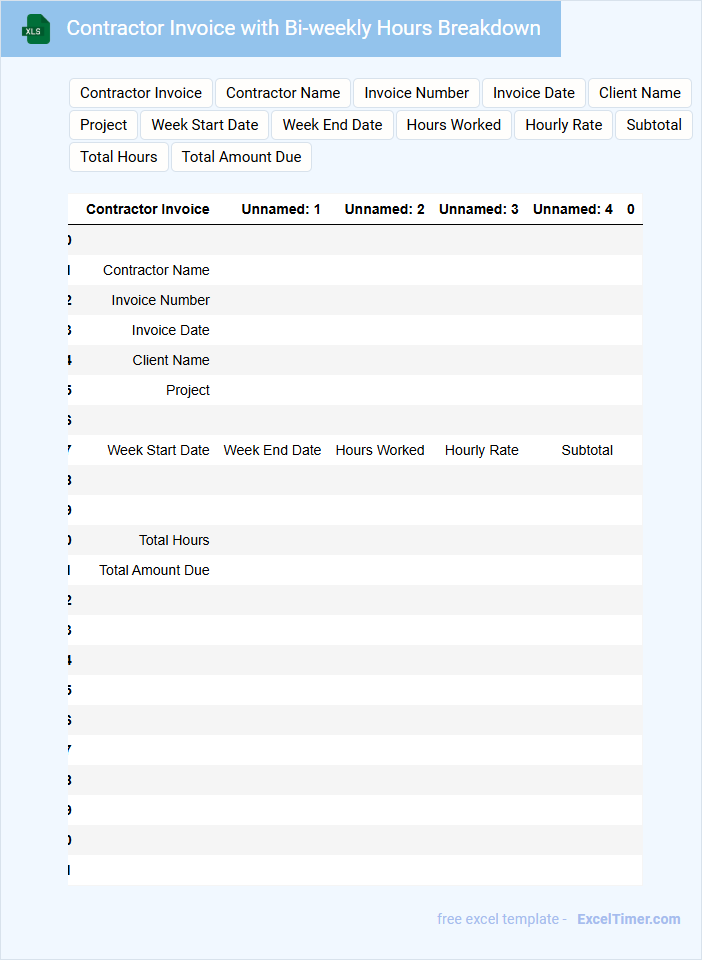Select the Week Start Date tag

pos(204,125)
